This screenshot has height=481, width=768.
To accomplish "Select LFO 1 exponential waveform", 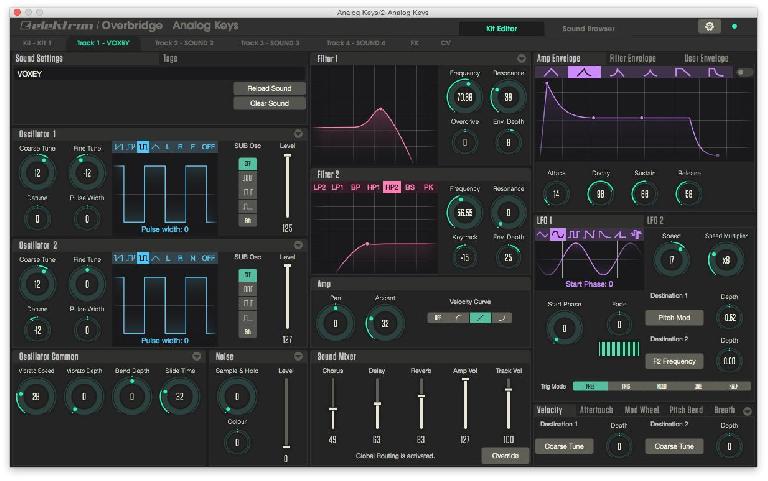I will click(x=605, y=235).
